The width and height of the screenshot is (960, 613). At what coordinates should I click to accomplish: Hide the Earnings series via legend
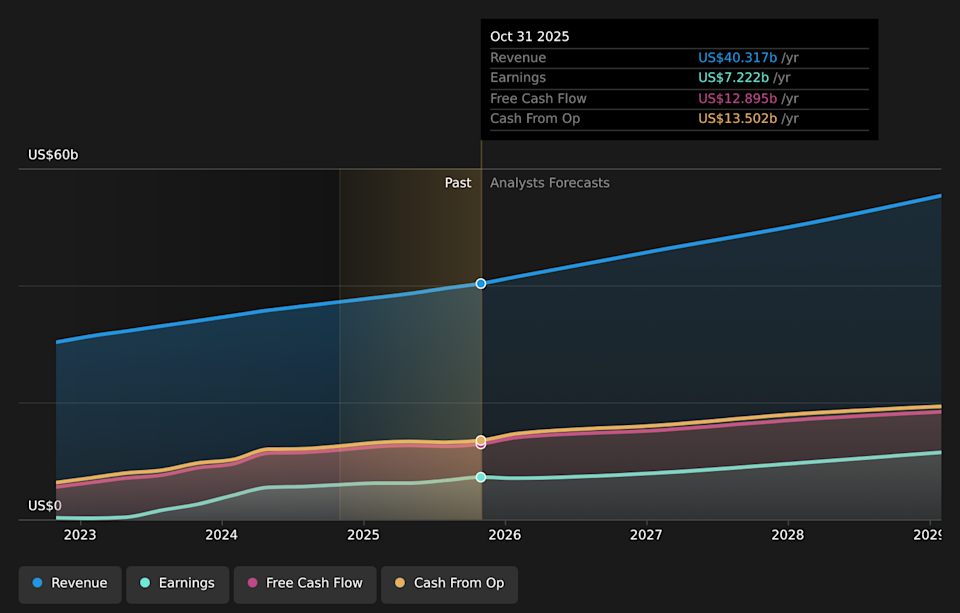[177, 583]
